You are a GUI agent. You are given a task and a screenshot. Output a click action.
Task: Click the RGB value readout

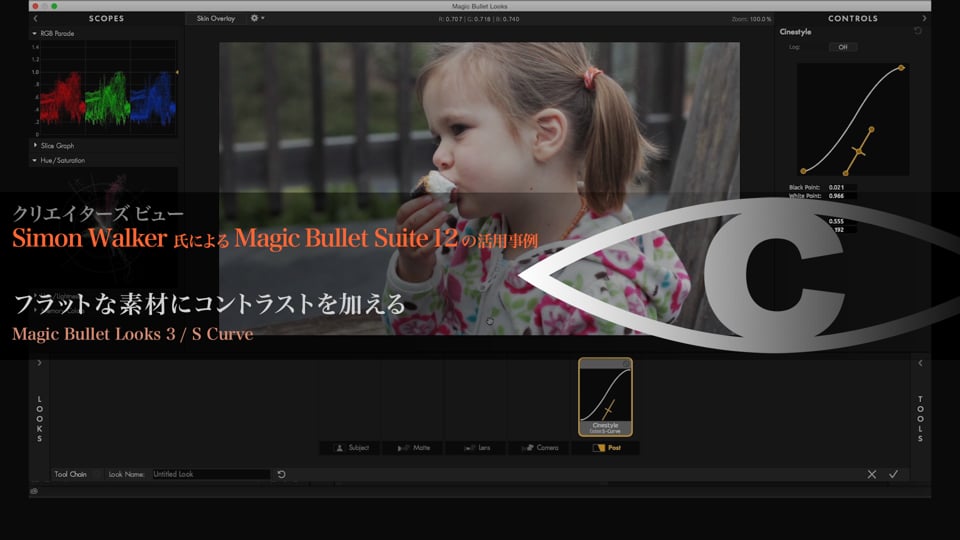point(479,20)
